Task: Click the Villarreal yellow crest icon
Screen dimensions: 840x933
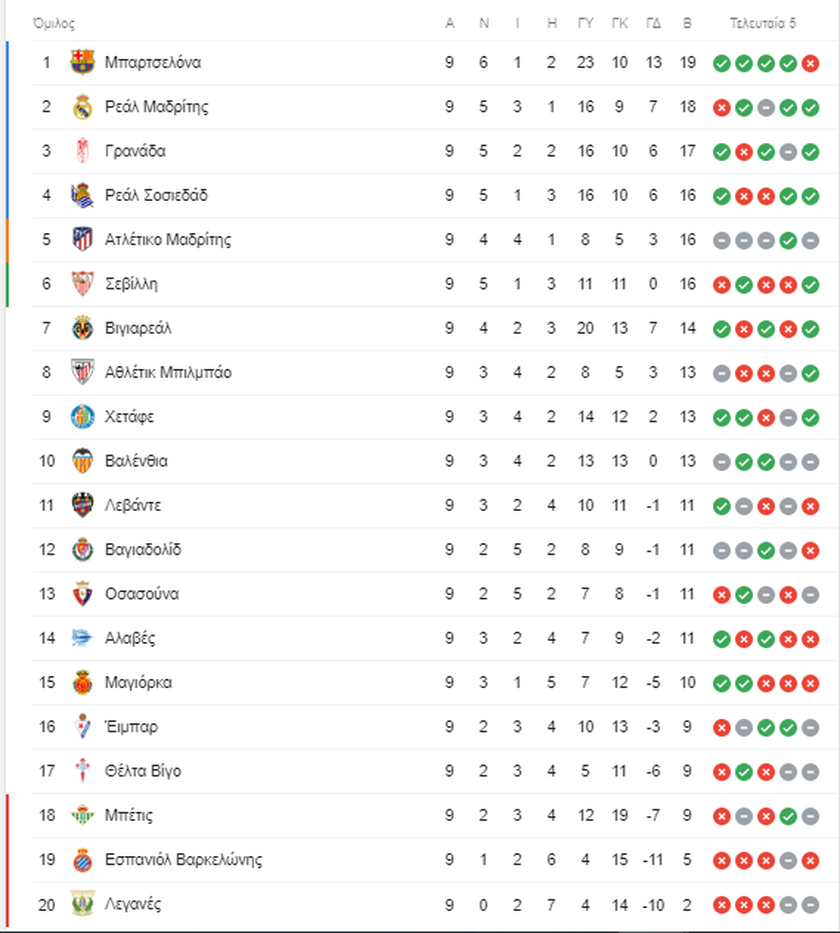Action: 82,328
